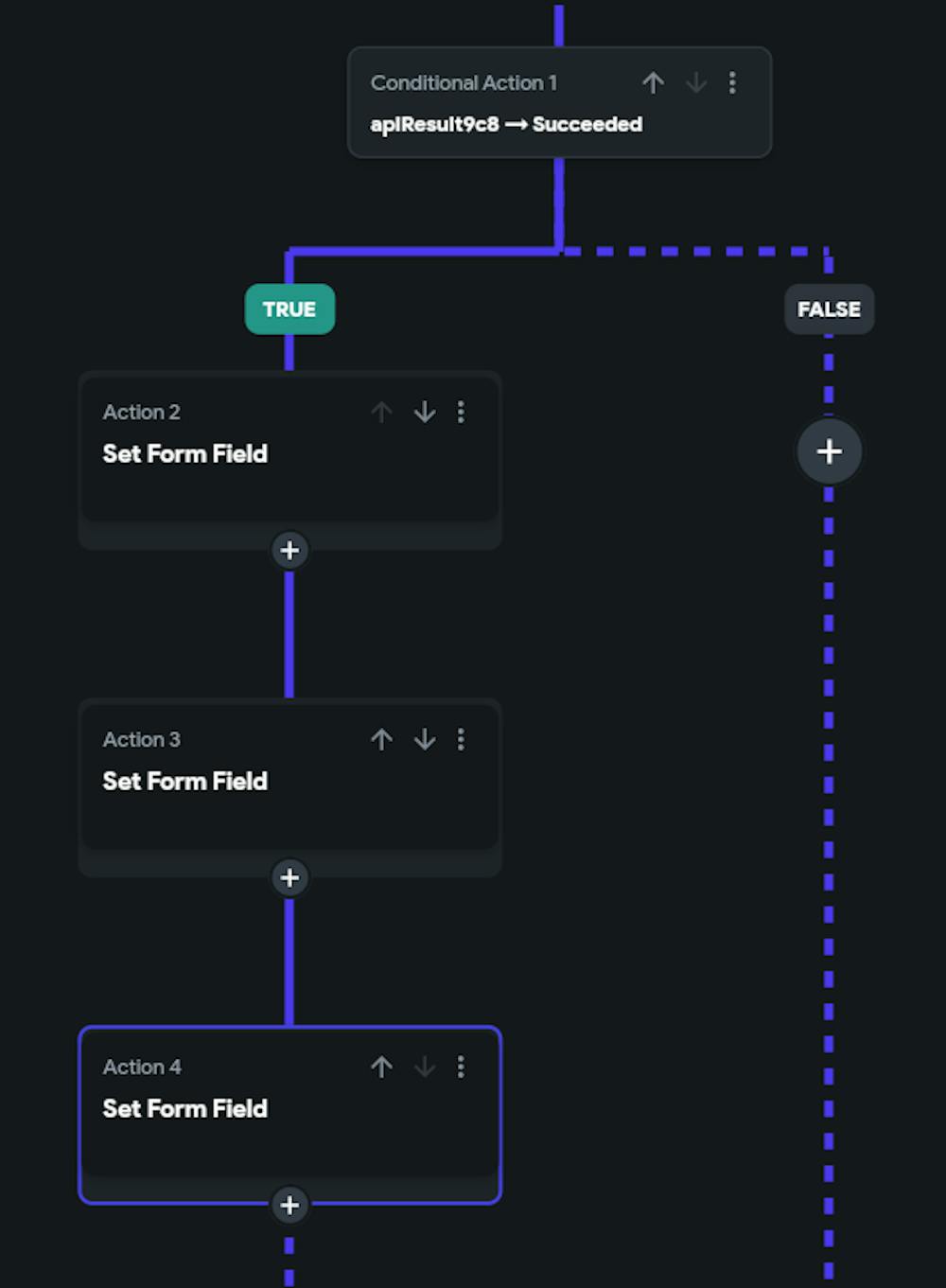The height and width of the screenshot is (1288, 946).
Task: Move Action 2 up arrow
Action: [381, 412]
